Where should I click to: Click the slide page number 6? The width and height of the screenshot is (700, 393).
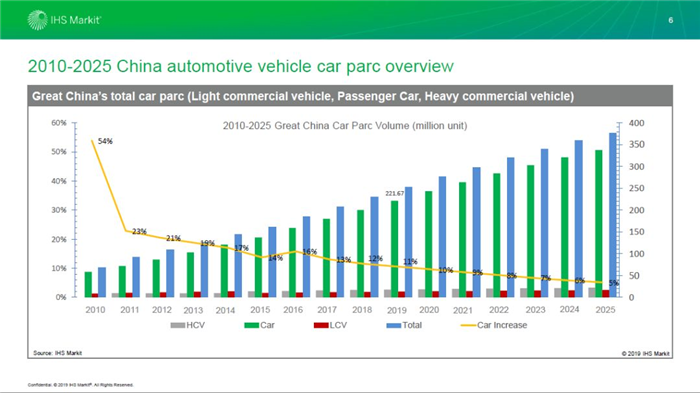pos(671,20)
